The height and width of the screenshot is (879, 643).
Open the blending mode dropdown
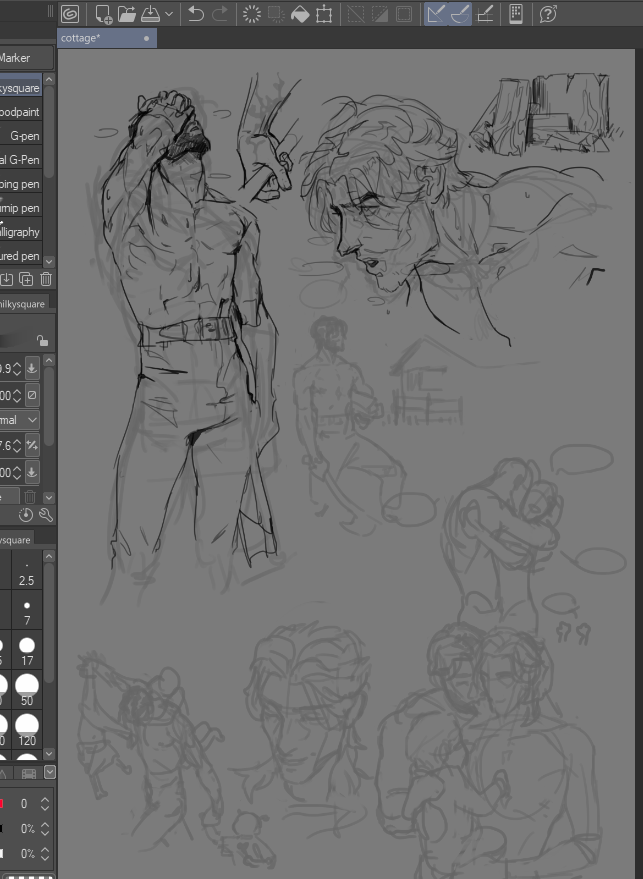click(19, 420)
